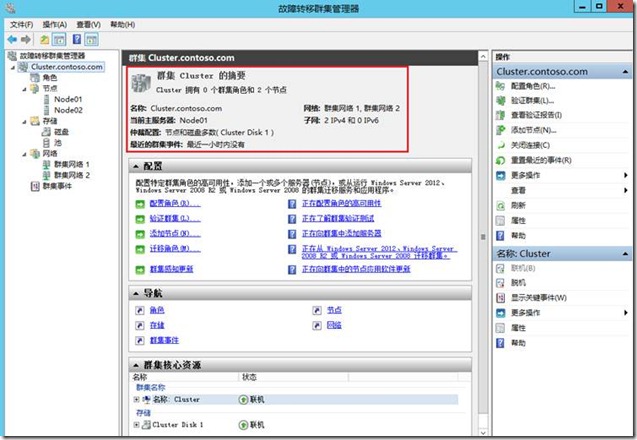Click the 验证群集(L)... link in 配置 section
This screenshot has height=440, width=637.
coord(175,219)
